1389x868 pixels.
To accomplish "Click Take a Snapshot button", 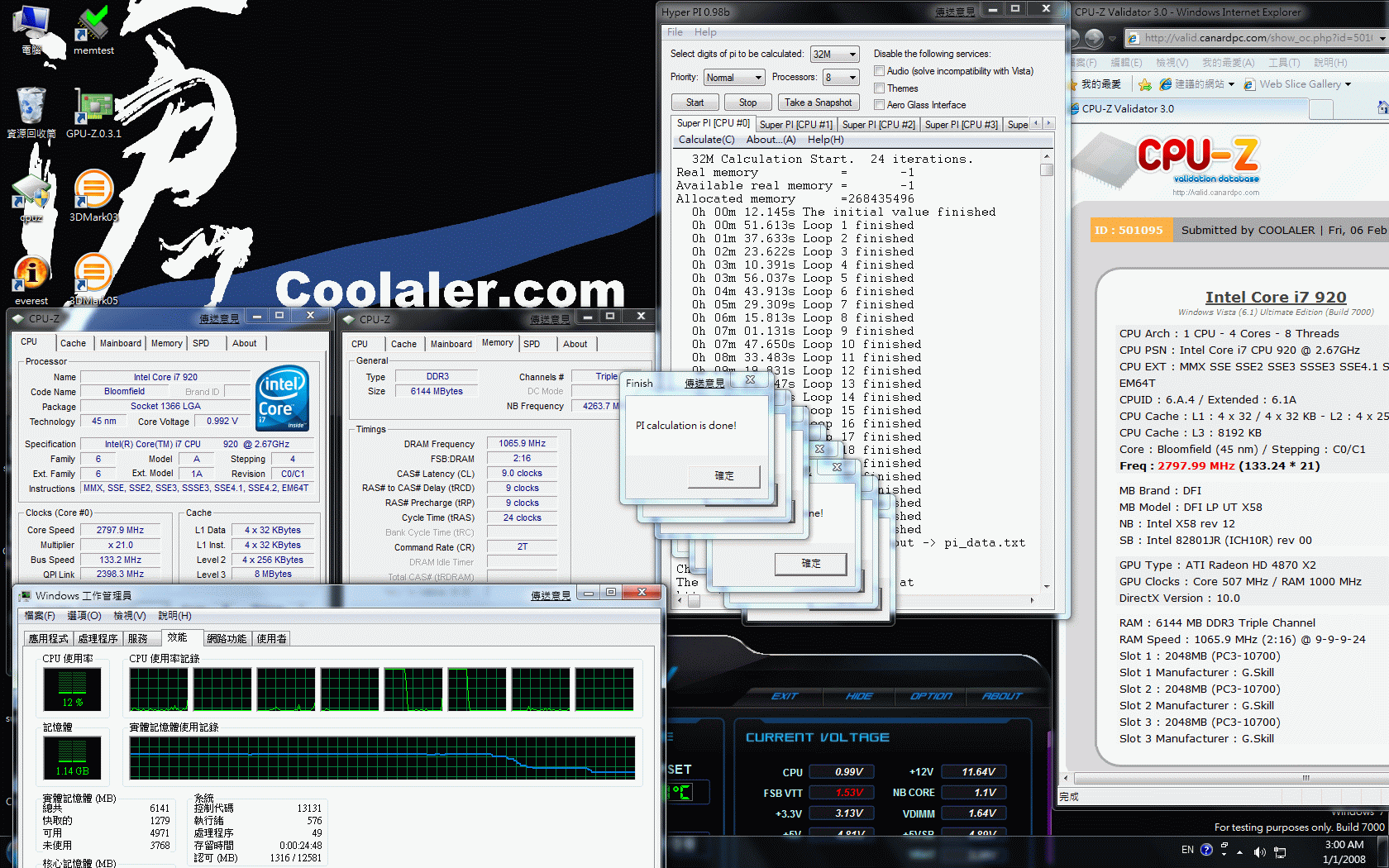I will tap(818, 103).
